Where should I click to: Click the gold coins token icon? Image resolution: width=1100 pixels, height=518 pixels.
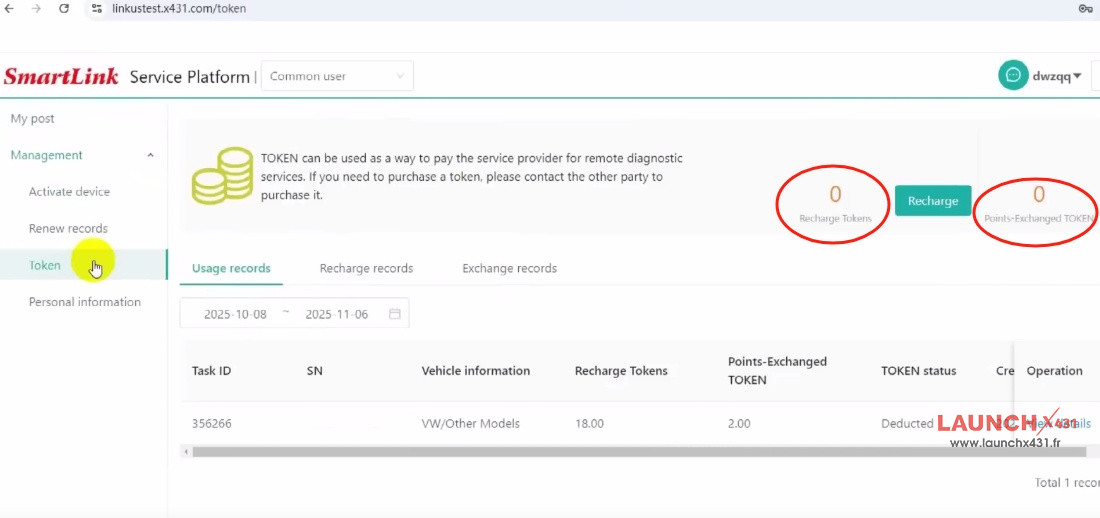coord(222,176)
